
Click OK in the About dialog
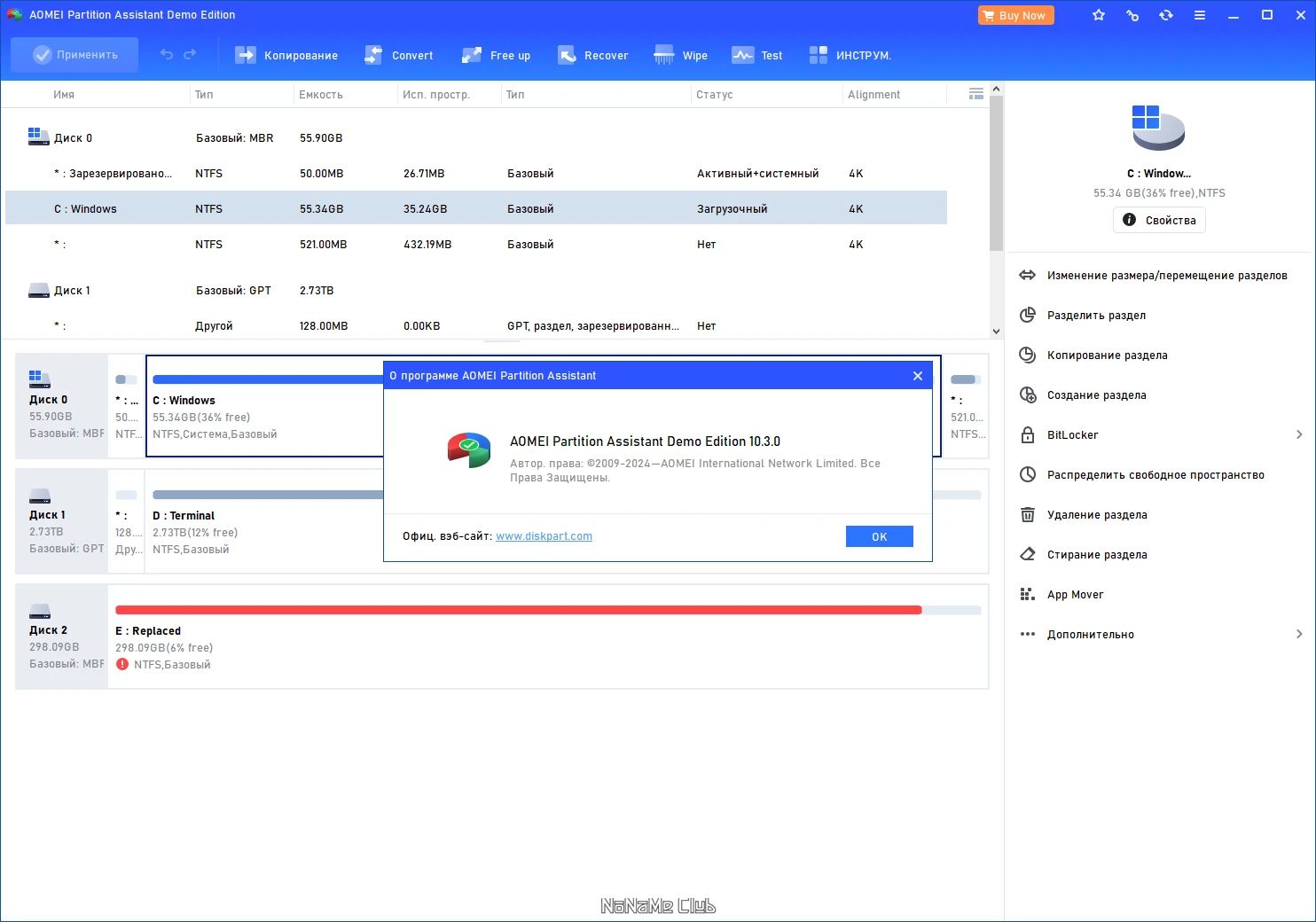click(879, 536)
